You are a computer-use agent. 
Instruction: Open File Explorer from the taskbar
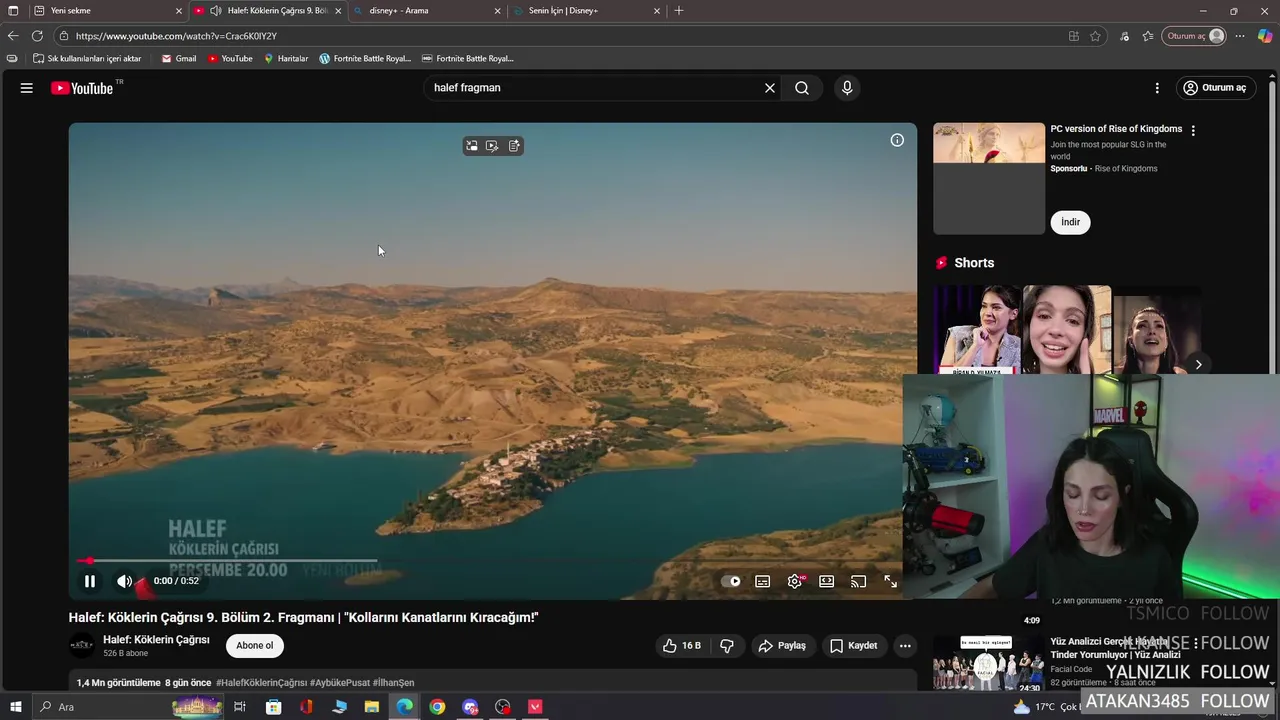[x=372, y=707]
